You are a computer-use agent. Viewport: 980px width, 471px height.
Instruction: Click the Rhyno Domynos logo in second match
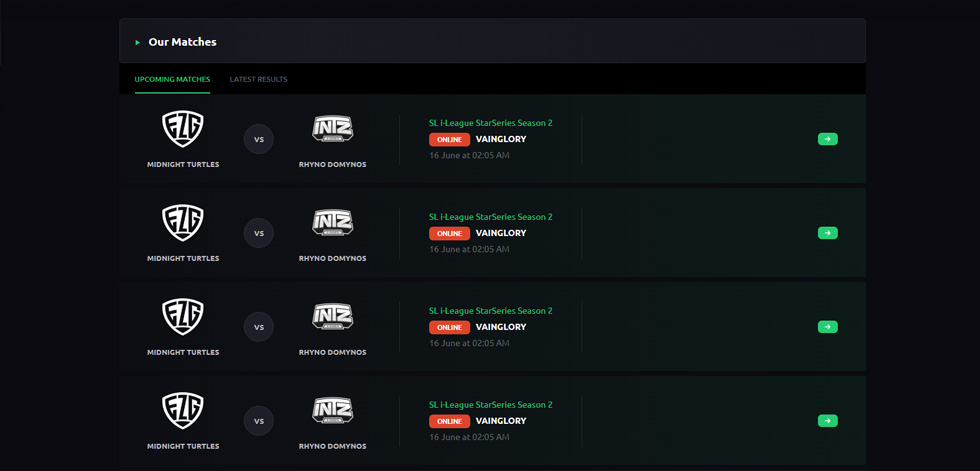[332, 223]
